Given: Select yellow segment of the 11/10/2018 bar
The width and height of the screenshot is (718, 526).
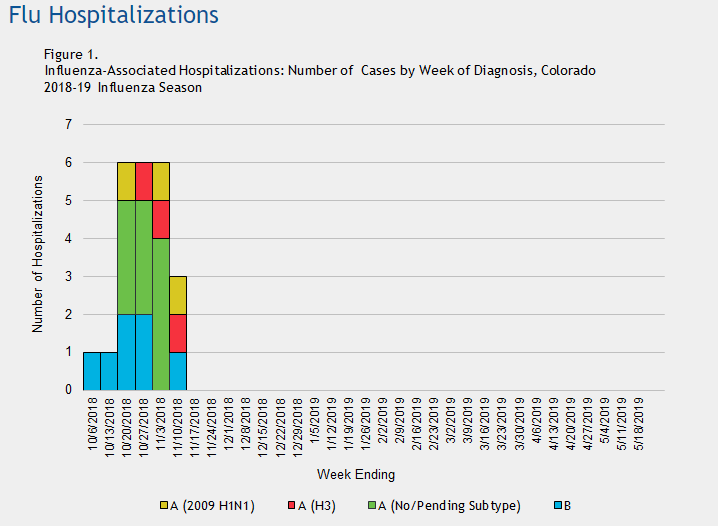Looking at the screenshot, I should click(177, 295).
